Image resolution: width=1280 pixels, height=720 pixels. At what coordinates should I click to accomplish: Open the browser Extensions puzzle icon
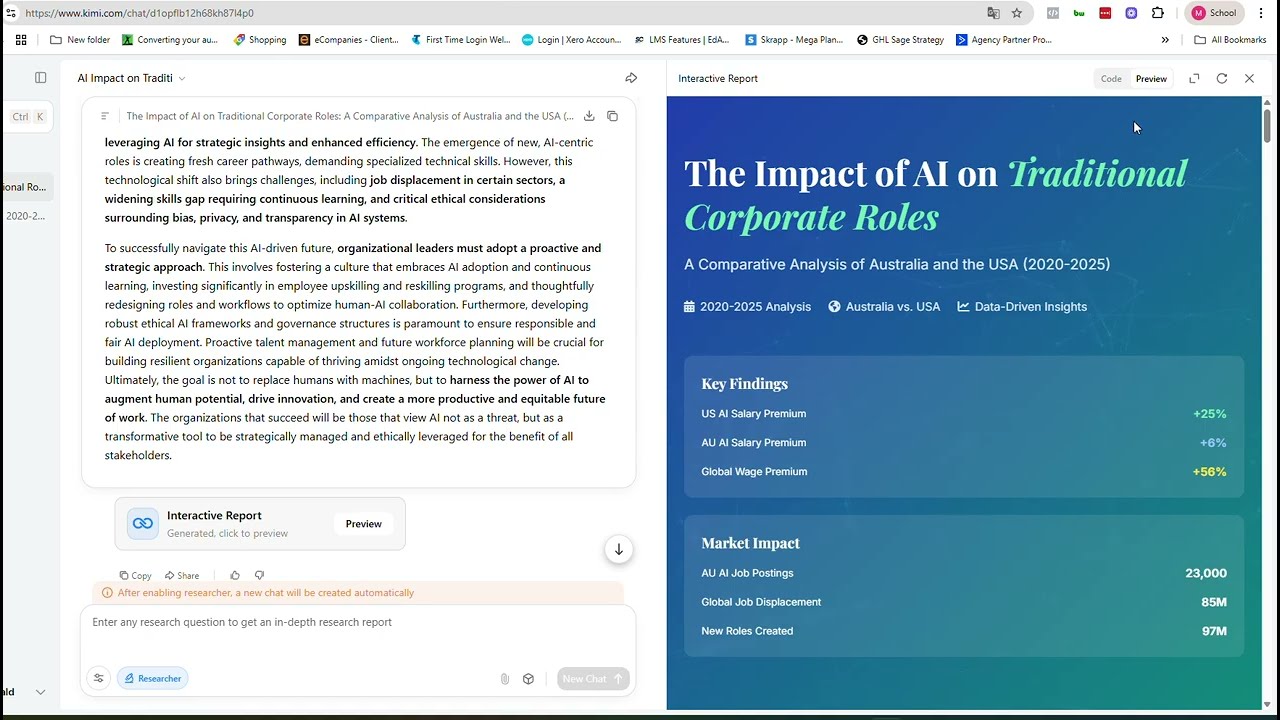click(1158, 13)
